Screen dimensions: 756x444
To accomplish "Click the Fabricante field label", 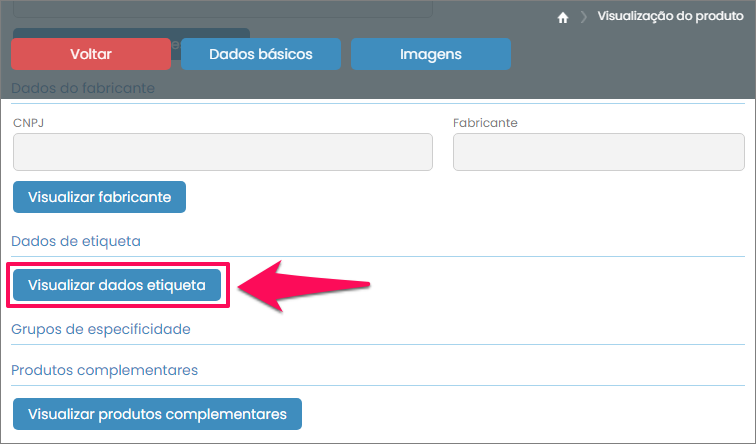I will point(485,123).
